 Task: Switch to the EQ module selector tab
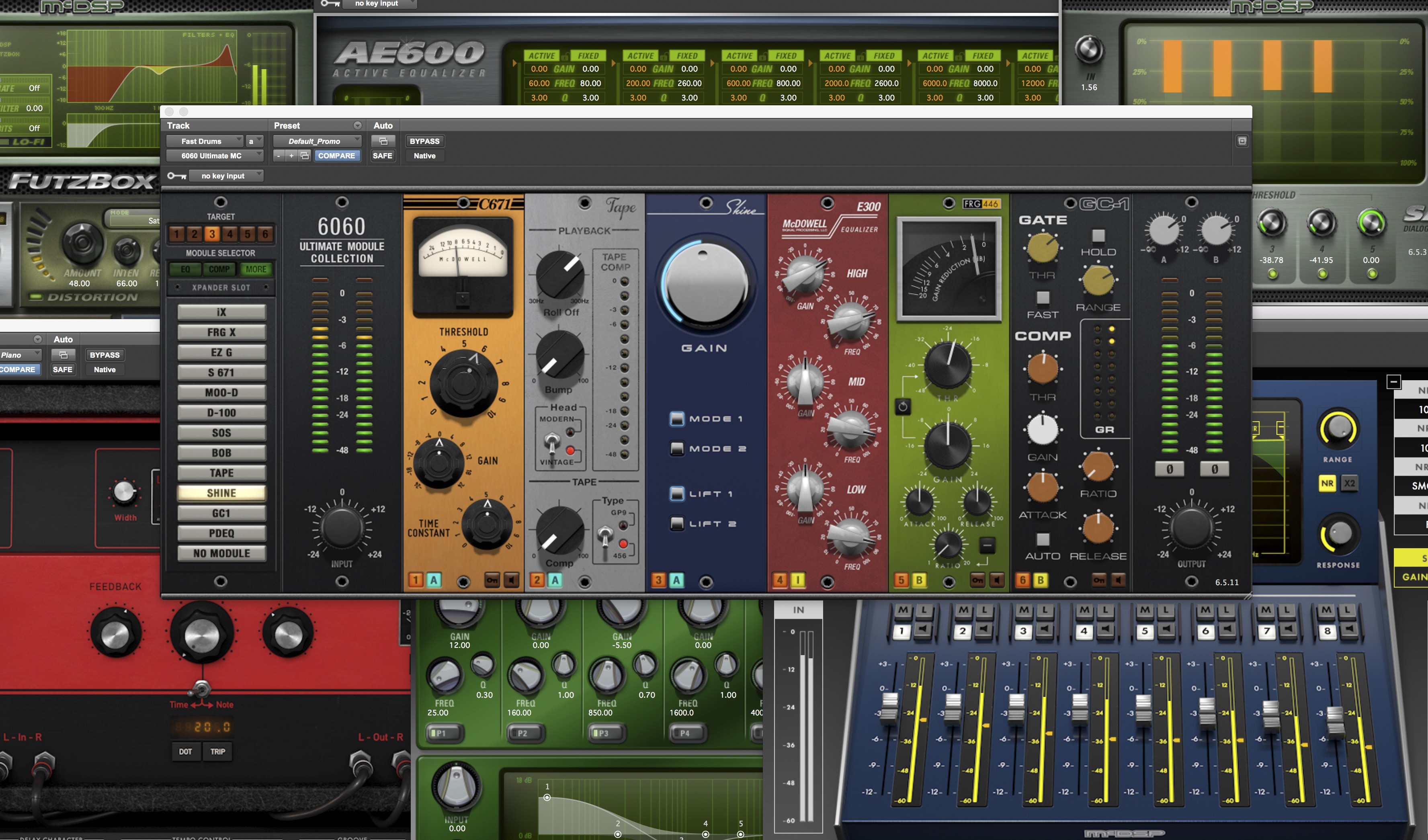point(185,269)
